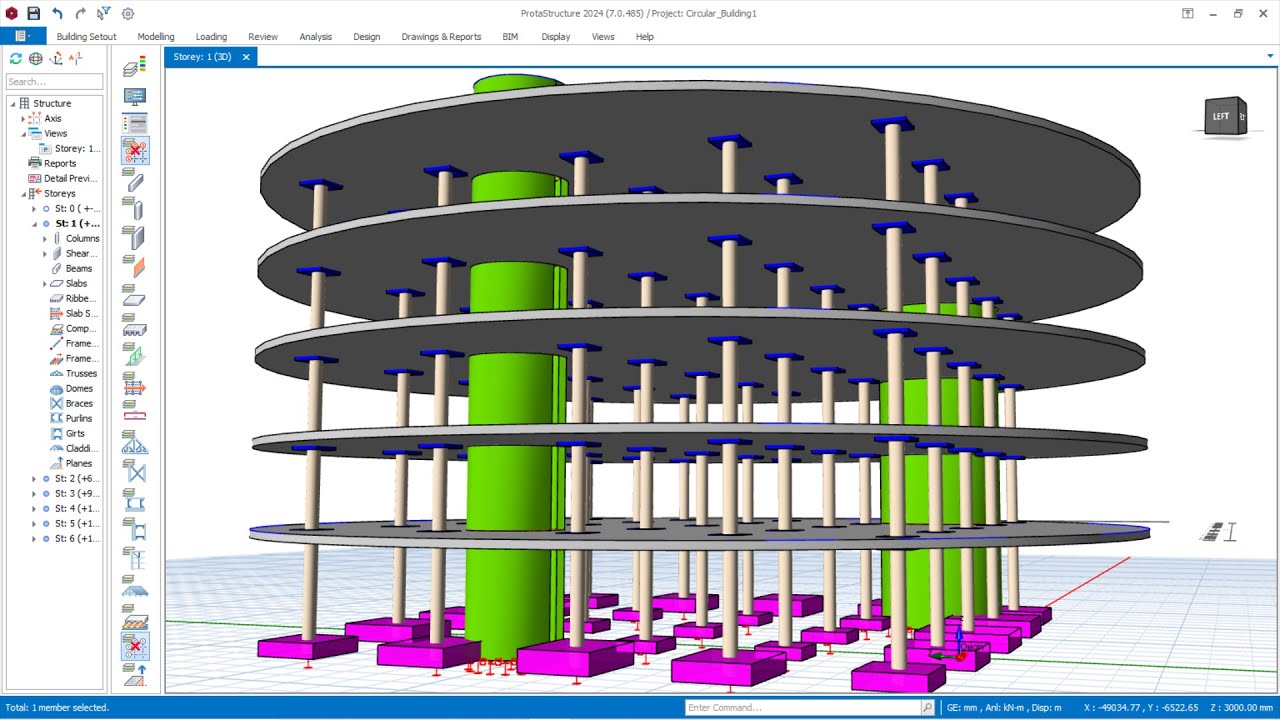Toggle column visibility in vertical toolbar
Screen dimensions: 1280x720
pyautogui.click(x=135, y=209)
